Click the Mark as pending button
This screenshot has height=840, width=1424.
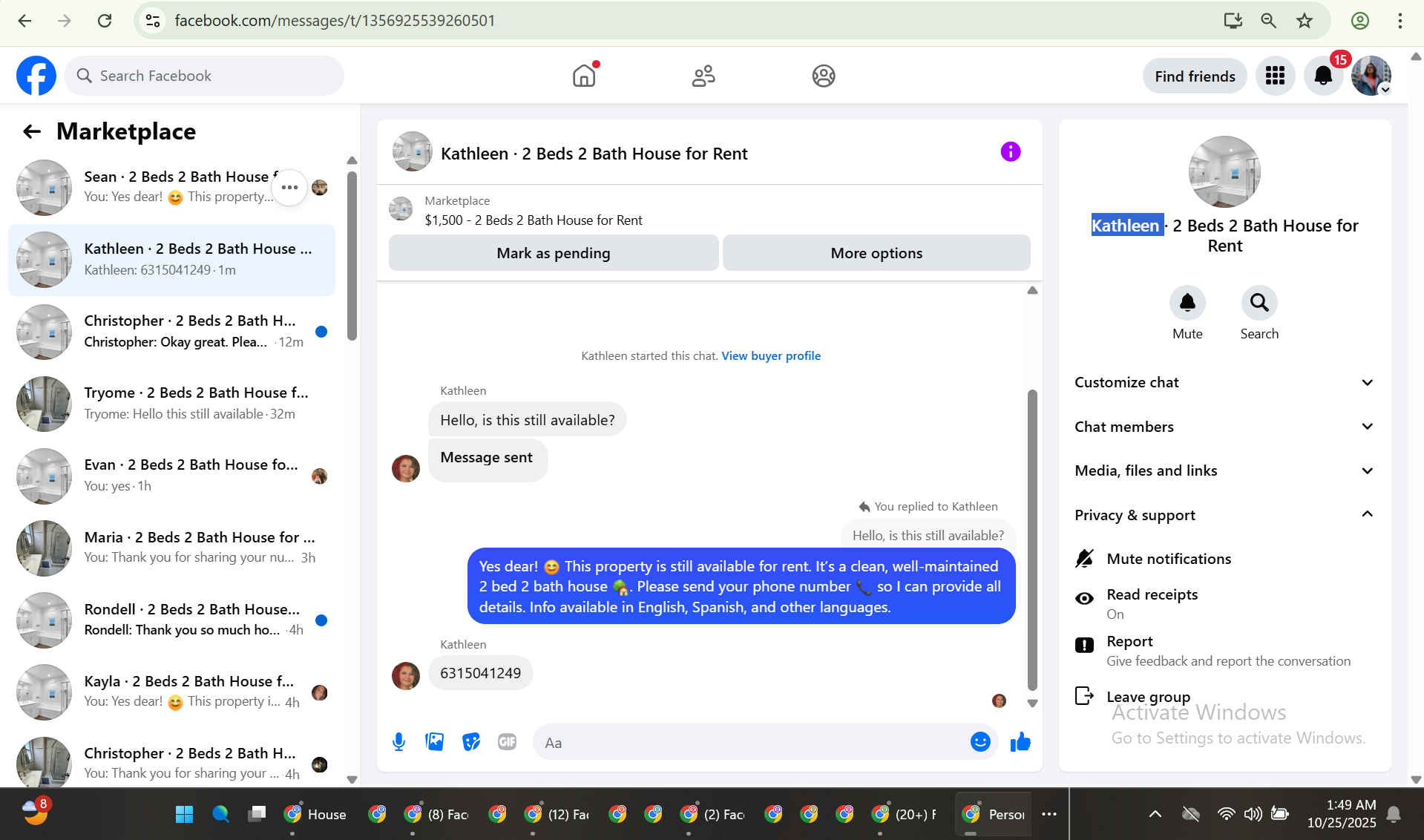coord(554,253)
